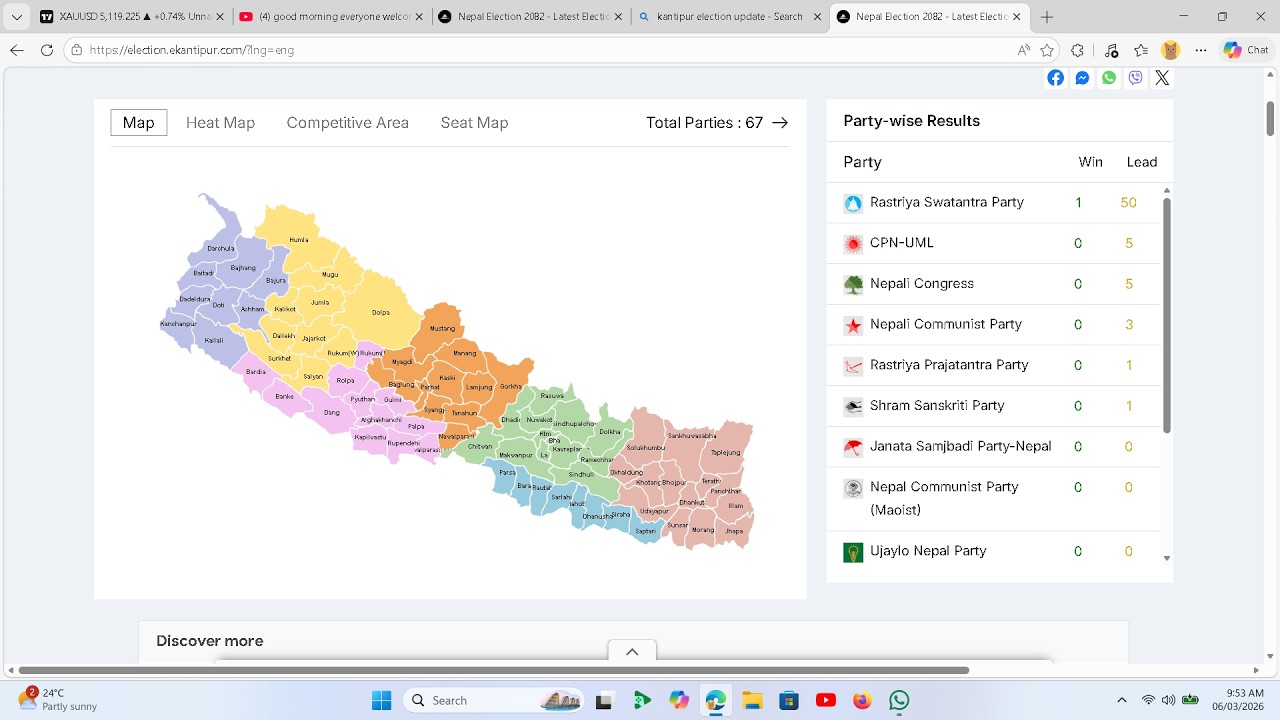
Task: Collapse the bottom panel chevron
Action: click(632, 652)
